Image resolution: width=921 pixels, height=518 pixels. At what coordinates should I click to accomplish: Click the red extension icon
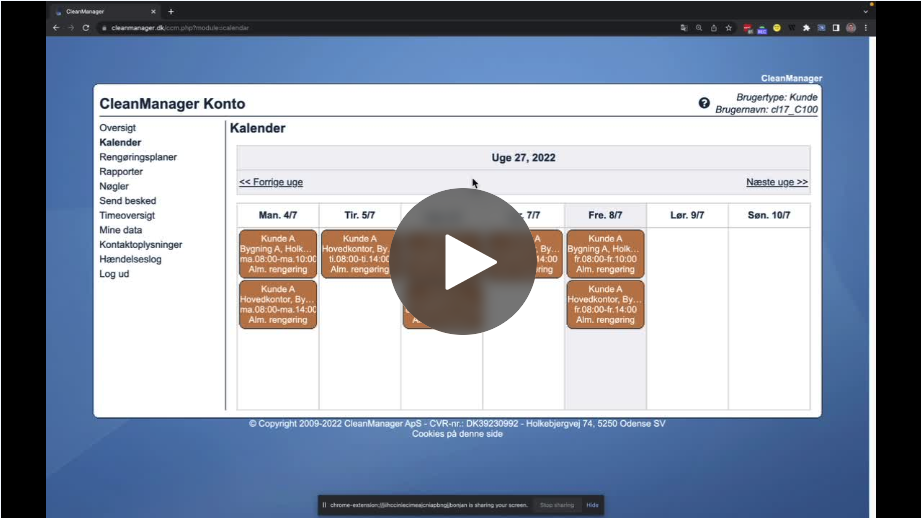(x=747, y=28)
